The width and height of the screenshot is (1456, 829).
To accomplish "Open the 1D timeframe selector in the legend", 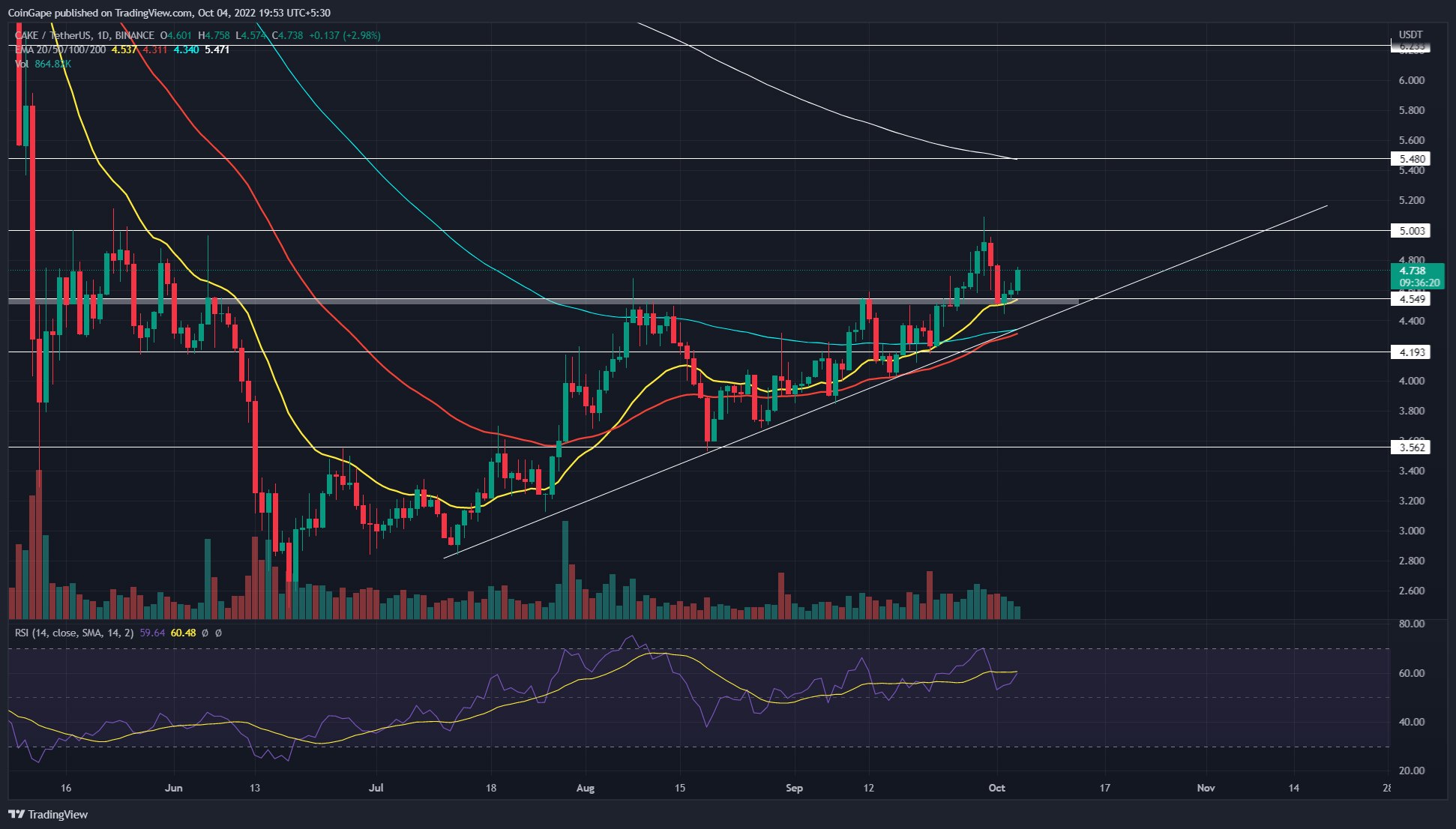I will click(101, 35).
